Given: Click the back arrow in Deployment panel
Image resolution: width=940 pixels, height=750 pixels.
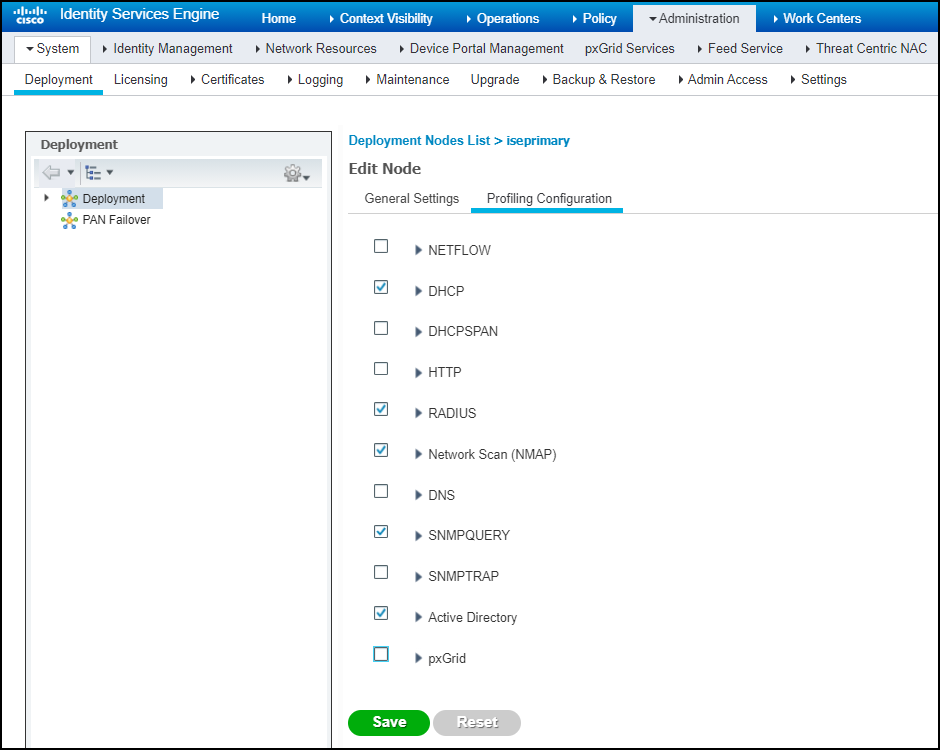Looking at the screenshot, I should (52, 173).
